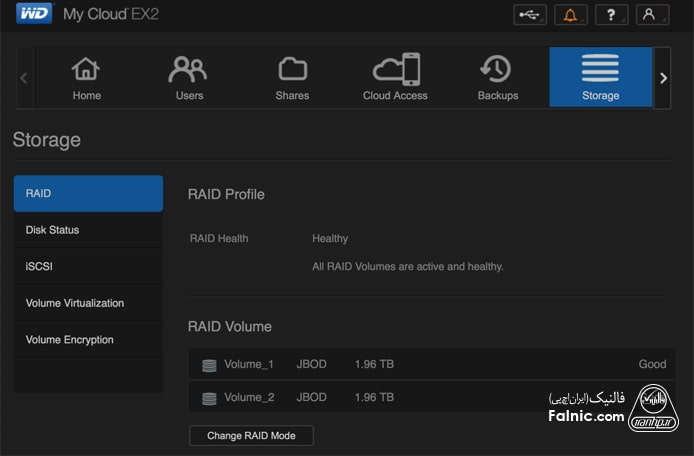
Task: Open Volume Encryption in the sidebar
Action: pos(88,340)
